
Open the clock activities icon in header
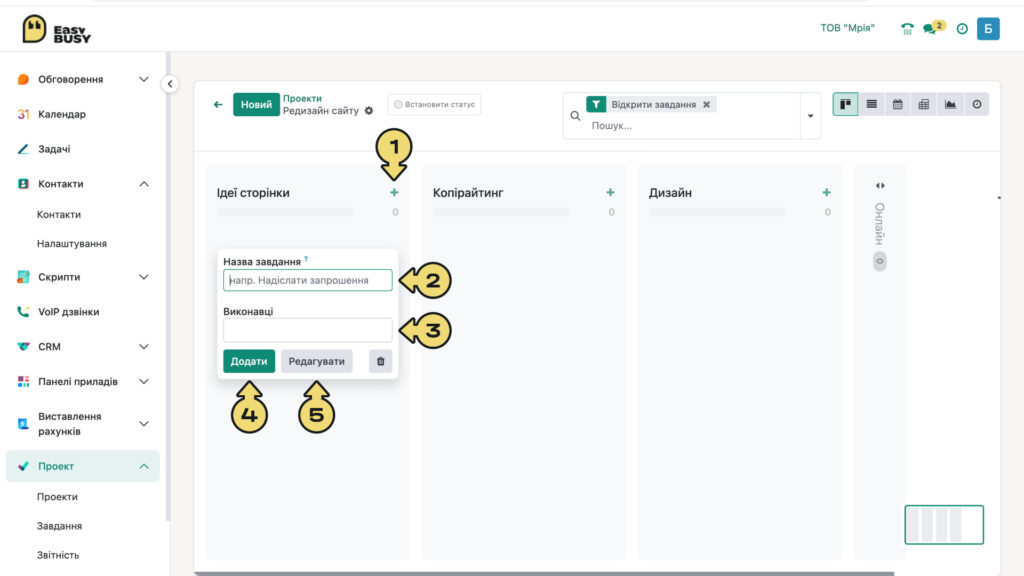[962, 29]
